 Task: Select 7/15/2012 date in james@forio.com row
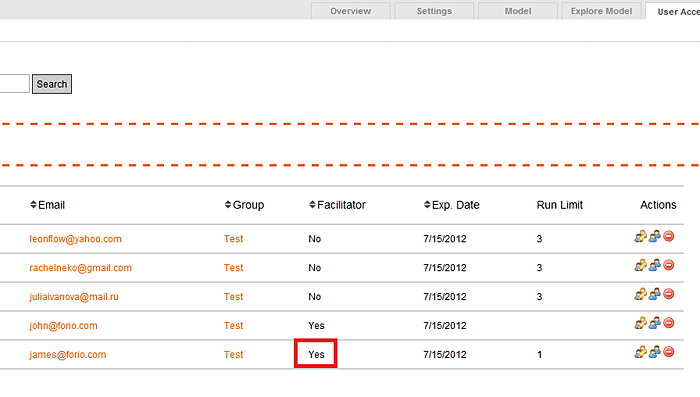point(445,355)
